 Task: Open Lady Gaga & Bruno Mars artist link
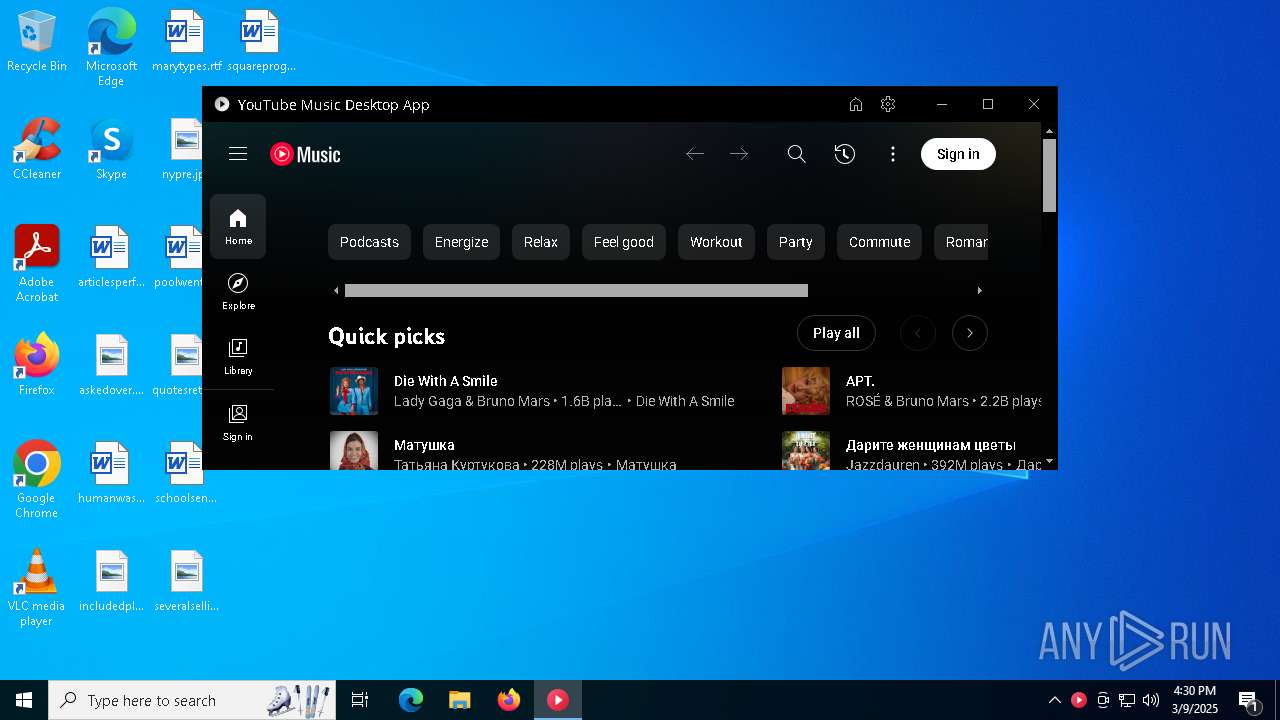click(x=472, y=401)
